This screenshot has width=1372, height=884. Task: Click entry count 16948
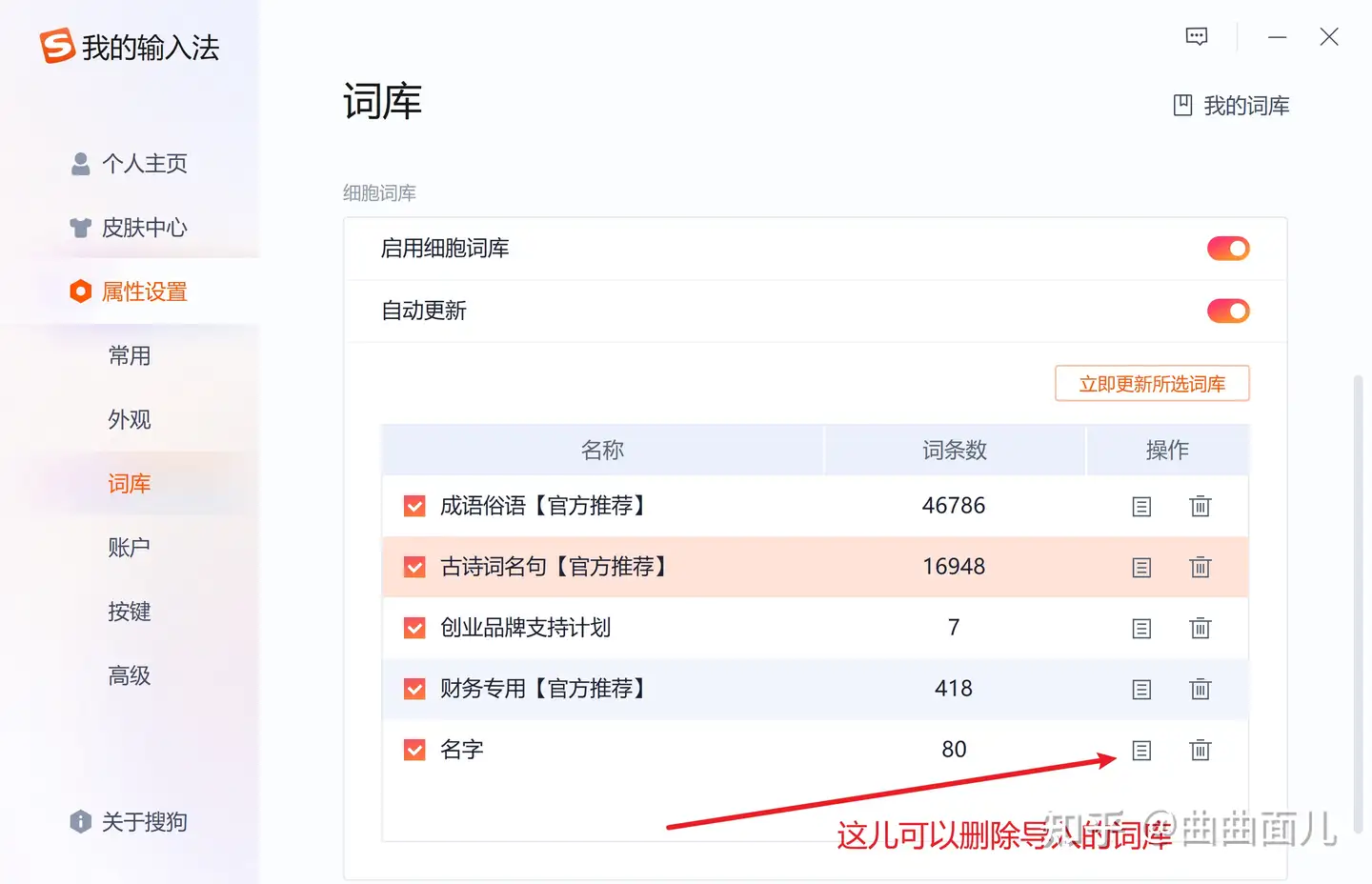(954, 567)
